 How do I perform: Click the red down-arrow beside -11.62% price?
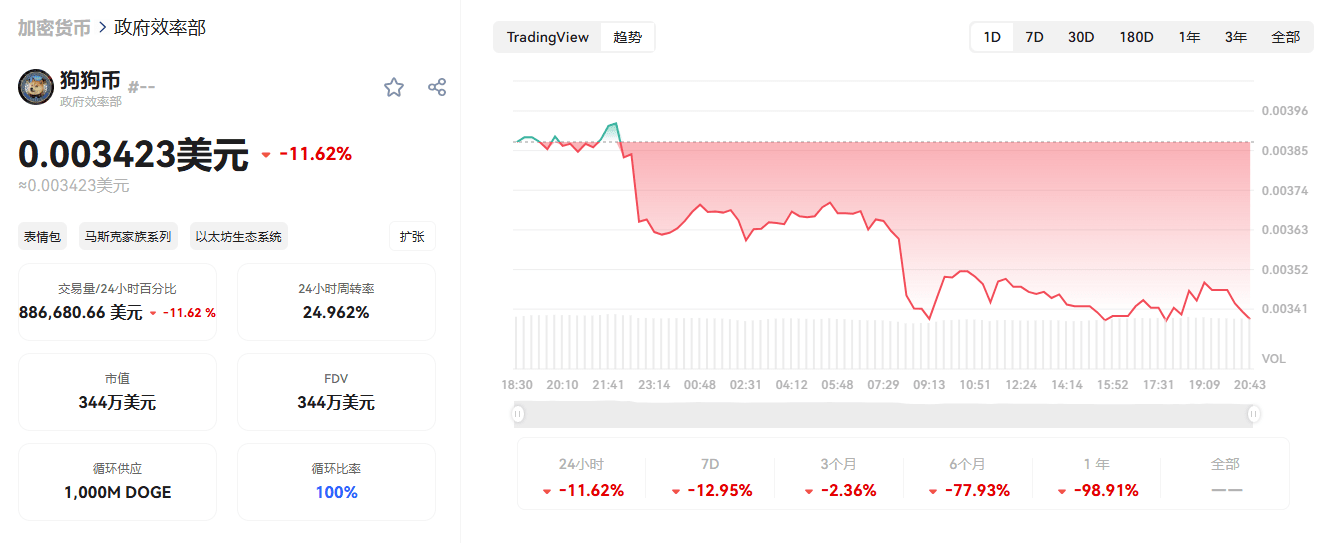266,155
